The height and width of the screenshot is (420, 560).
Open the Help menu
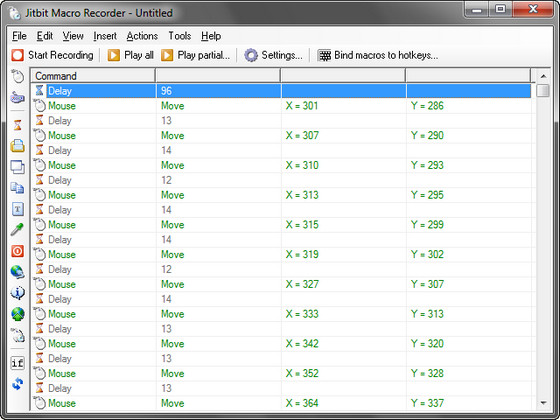coord(211,36)
